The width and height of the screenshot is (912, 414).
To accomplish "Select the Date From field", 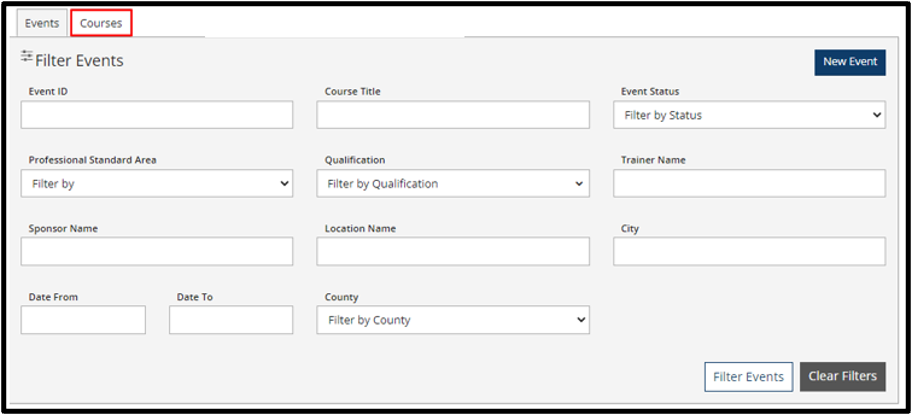I will (83, 320).
